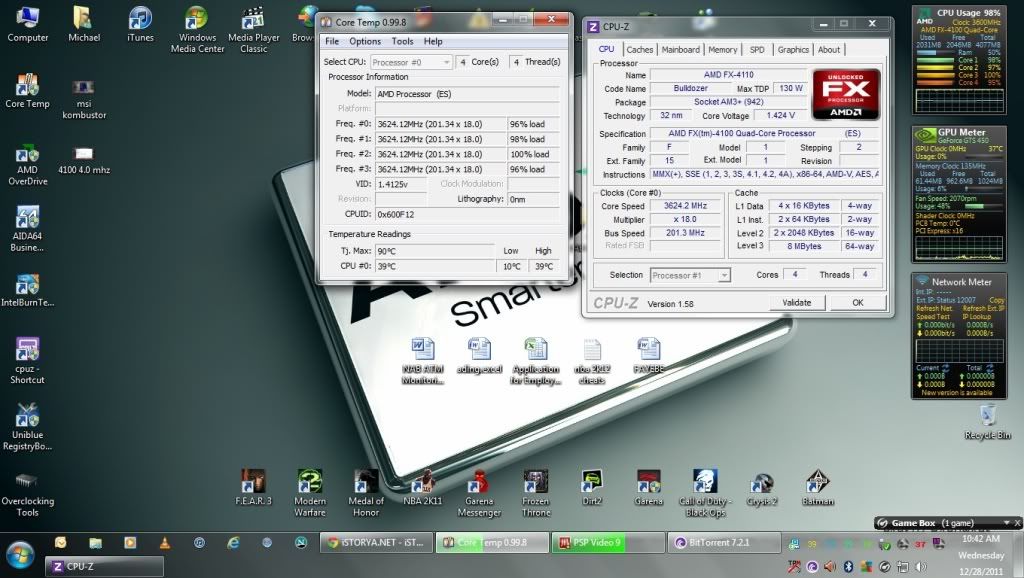Viewport: 1024px width, 578px height.
Task: Launch the Batman game shortcut
Action: (x=818, y=487)
